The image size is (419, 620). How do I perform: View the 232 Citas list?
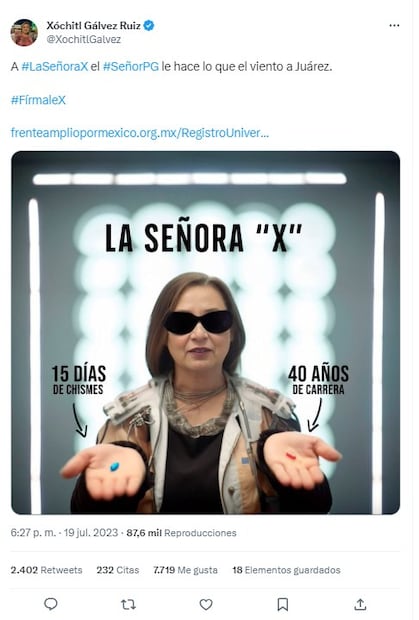pyautogui.click(x=118, y=570)
